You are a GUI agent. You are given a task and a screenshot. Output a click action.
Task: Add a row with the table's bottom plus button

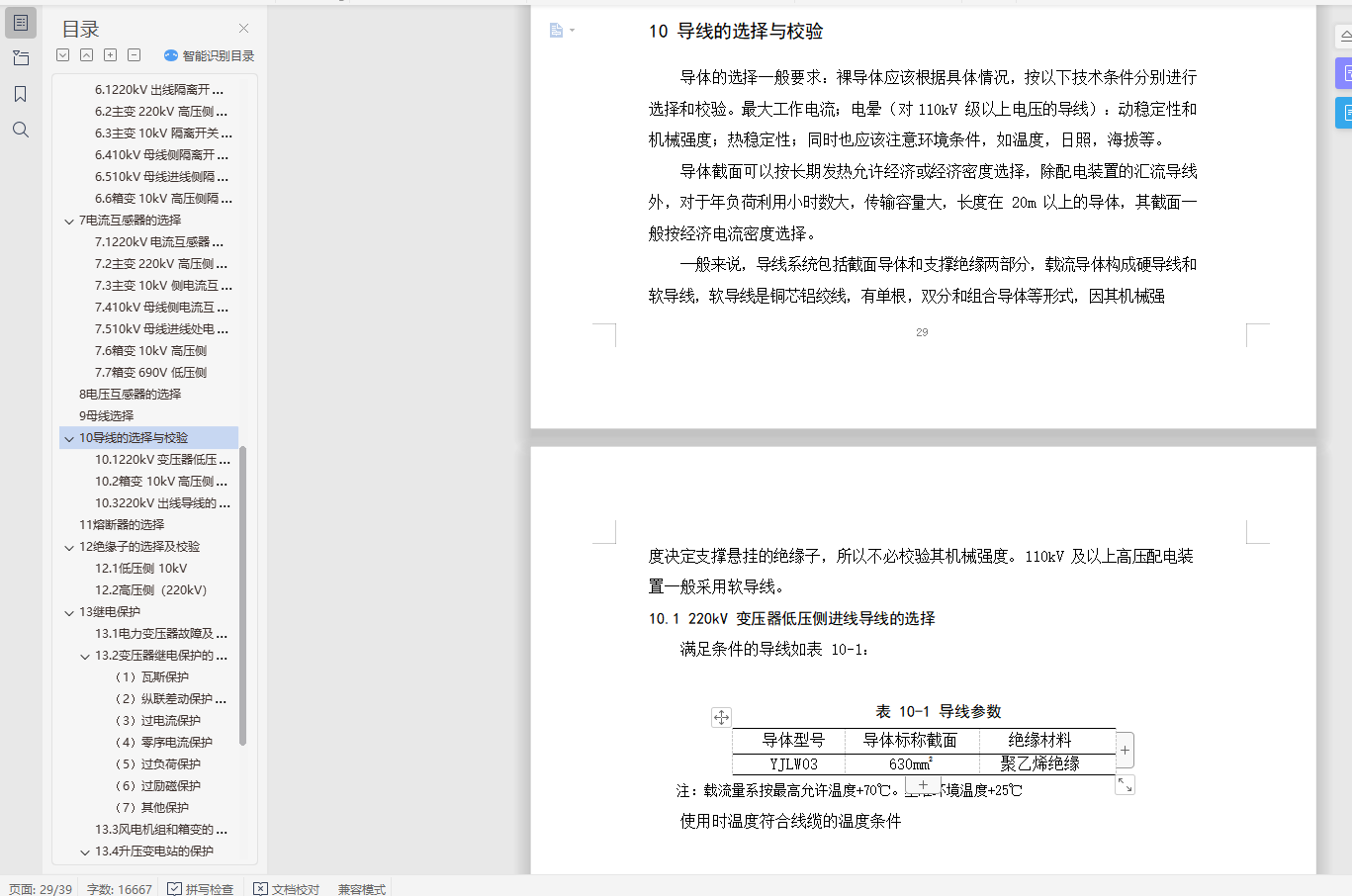923,785
